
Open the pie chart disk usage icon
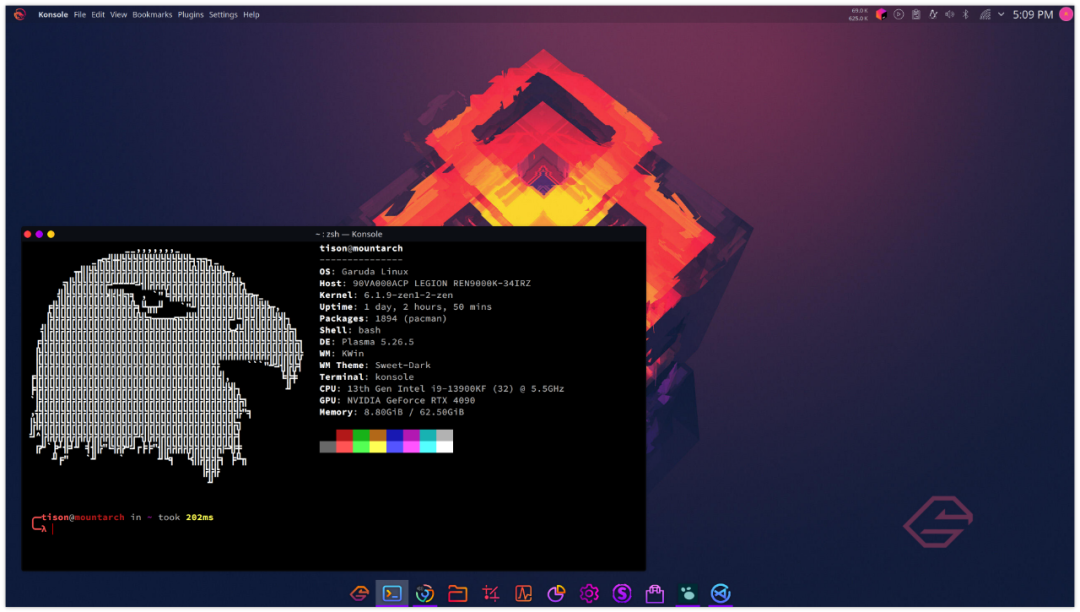tap(556, 593)
